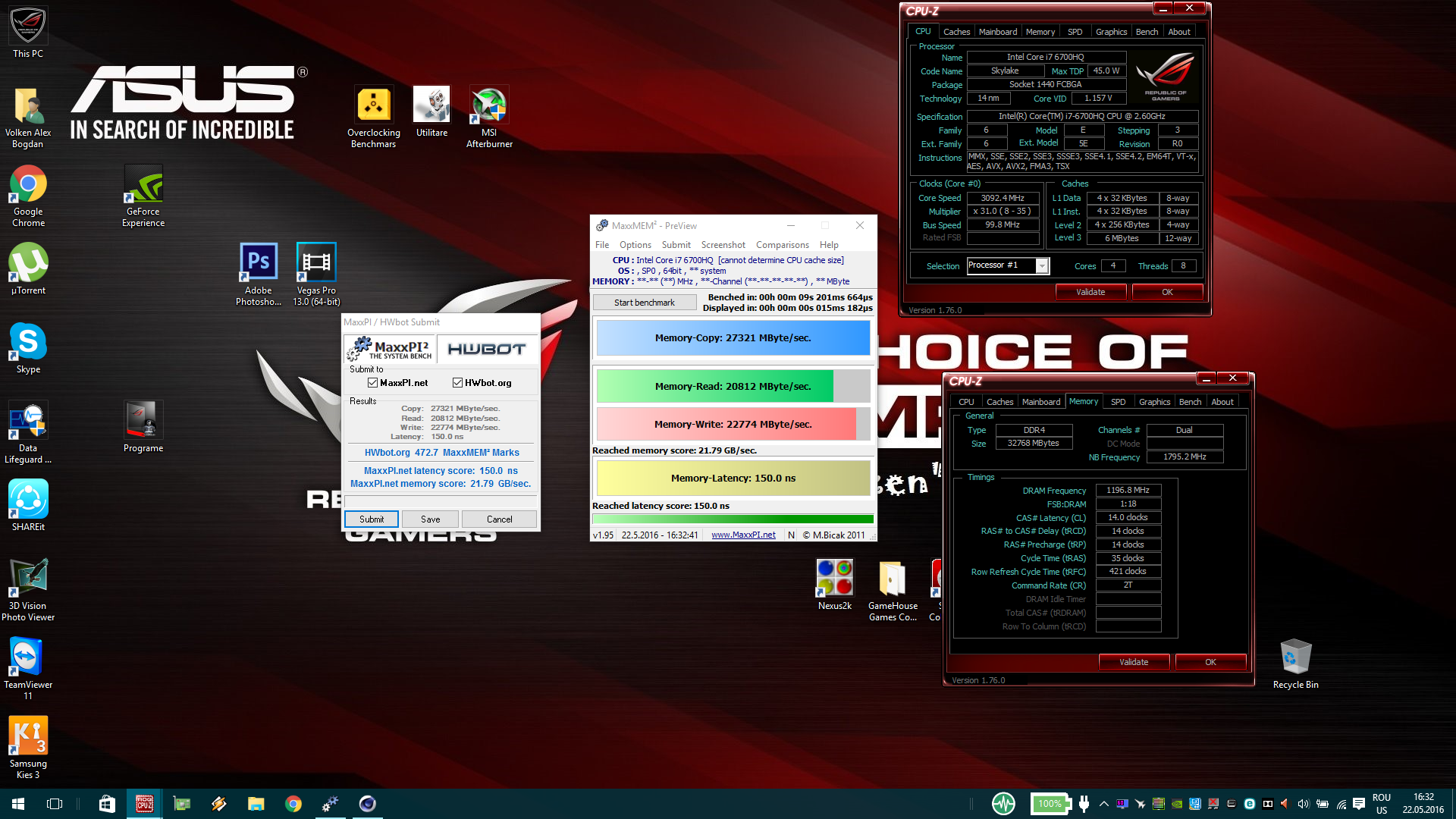This screenshot has height=819, width=1456.
Task: Open the volume icon in system tray
Action: coord(1303,804)
